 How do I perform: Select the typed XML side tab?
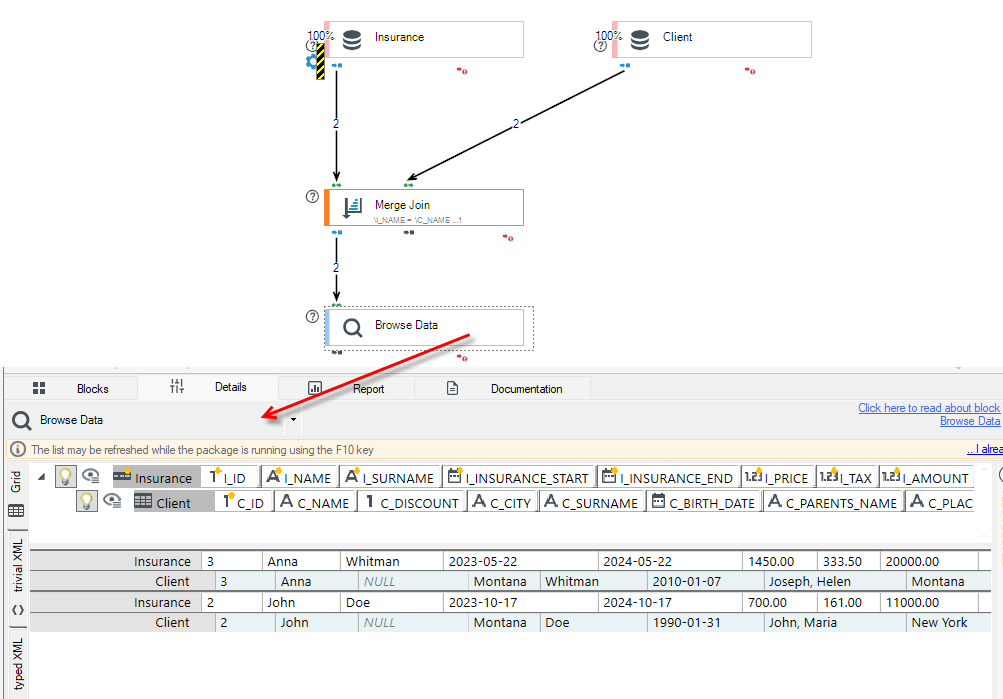click(x=17, y=664)
